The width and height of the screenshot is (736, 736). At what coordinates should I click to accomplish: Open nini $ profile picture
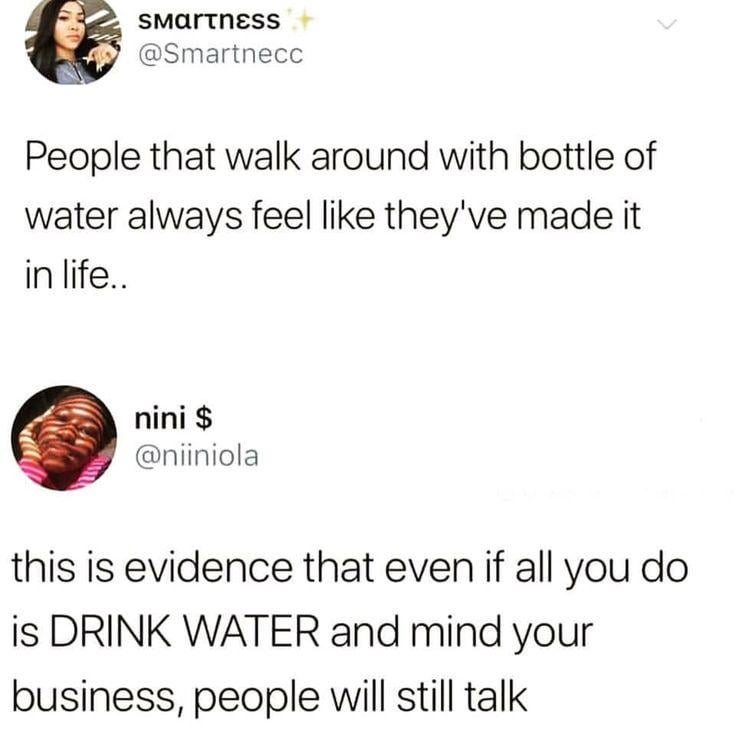click(x=64, y=438)
